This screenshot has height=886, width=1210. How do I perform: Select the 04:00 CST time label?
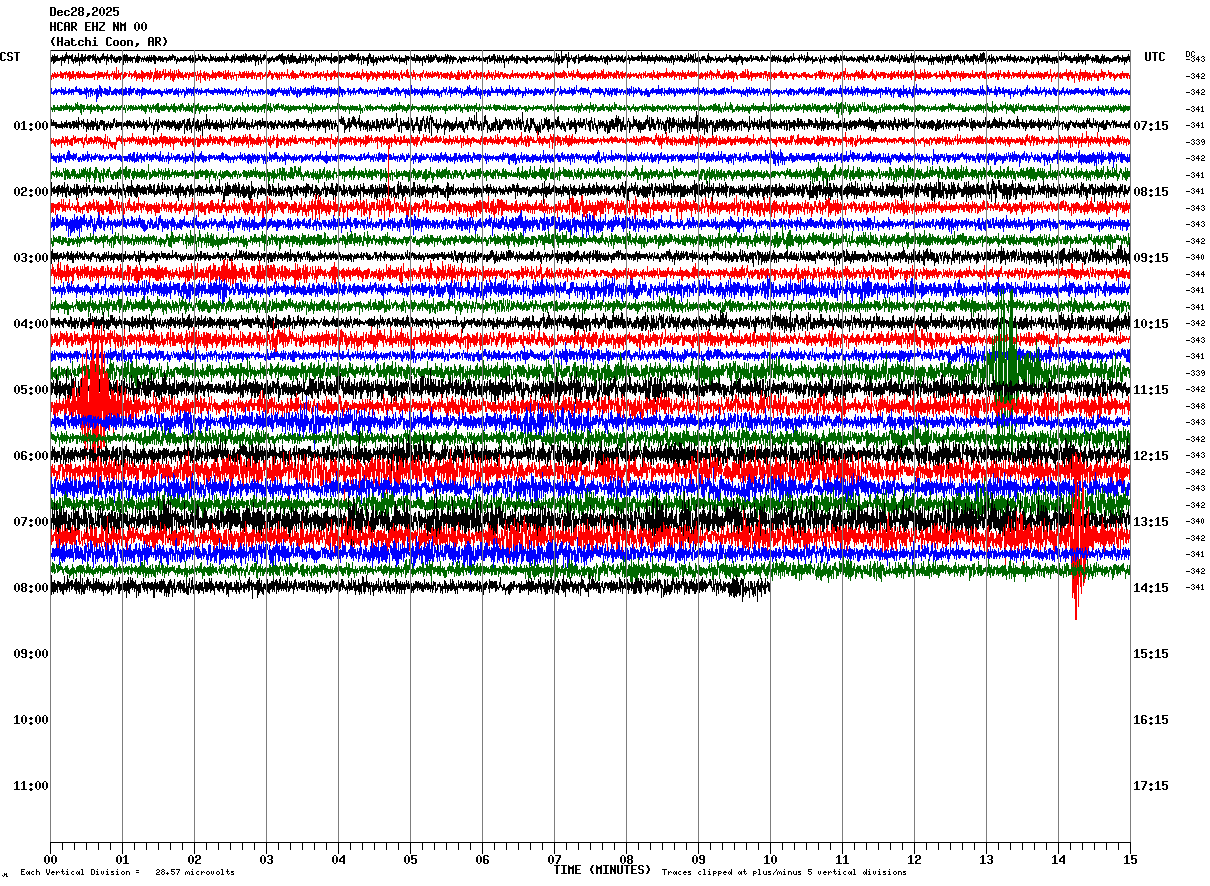pyautogui.click(x=31, y=324)
